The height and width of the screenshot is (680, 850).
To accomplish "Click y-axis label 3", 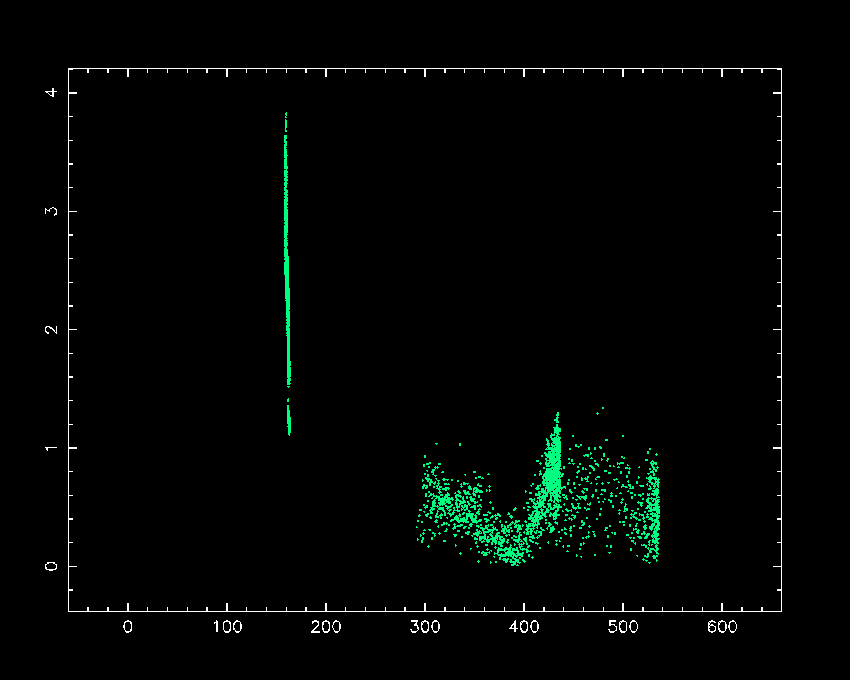I will [x=51, y=211].
